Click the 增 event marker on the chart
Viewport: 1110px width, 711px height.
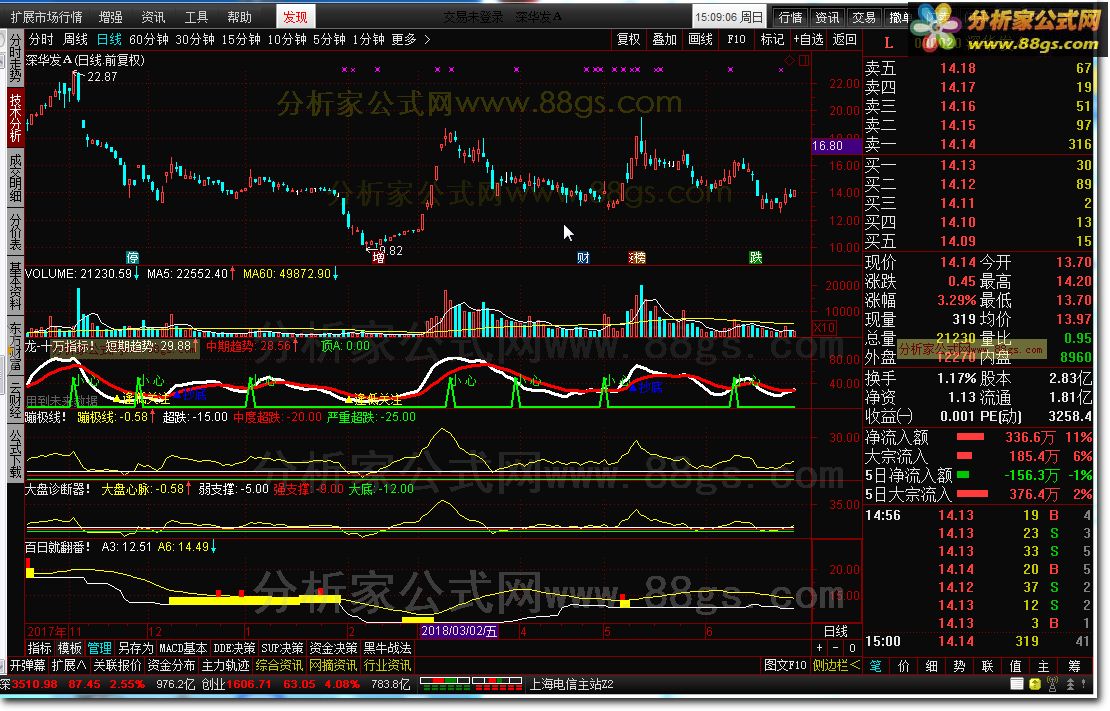(379, 257)
